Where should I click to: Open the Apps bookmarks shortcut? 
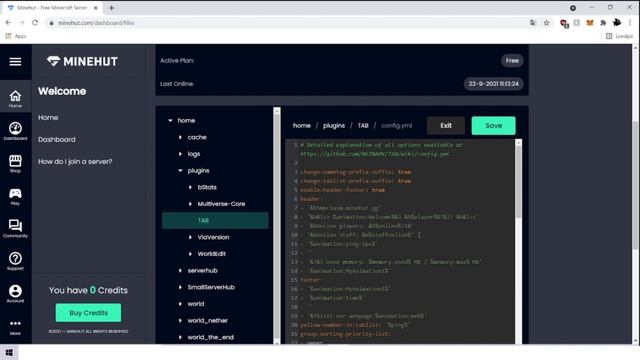coord(16,36)
